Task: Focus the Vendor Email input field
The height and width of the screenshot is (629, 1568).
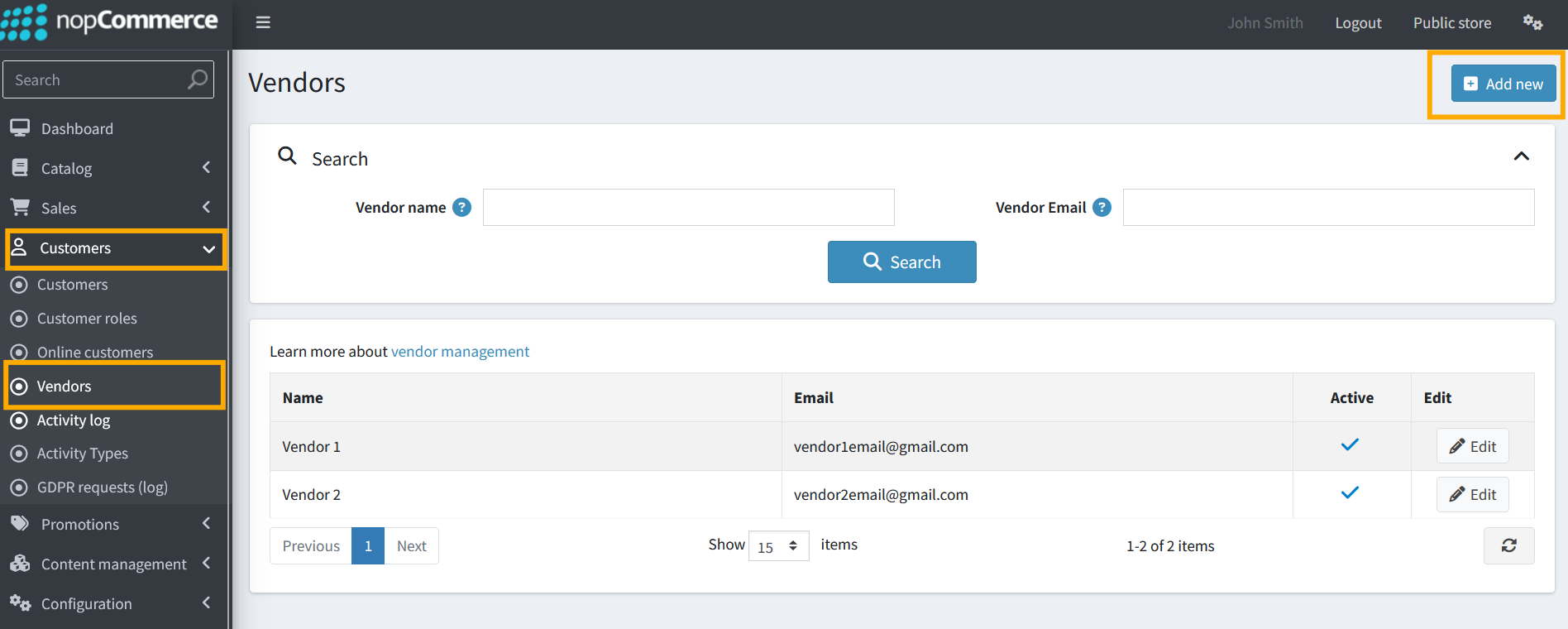Action: (1328, 207)
